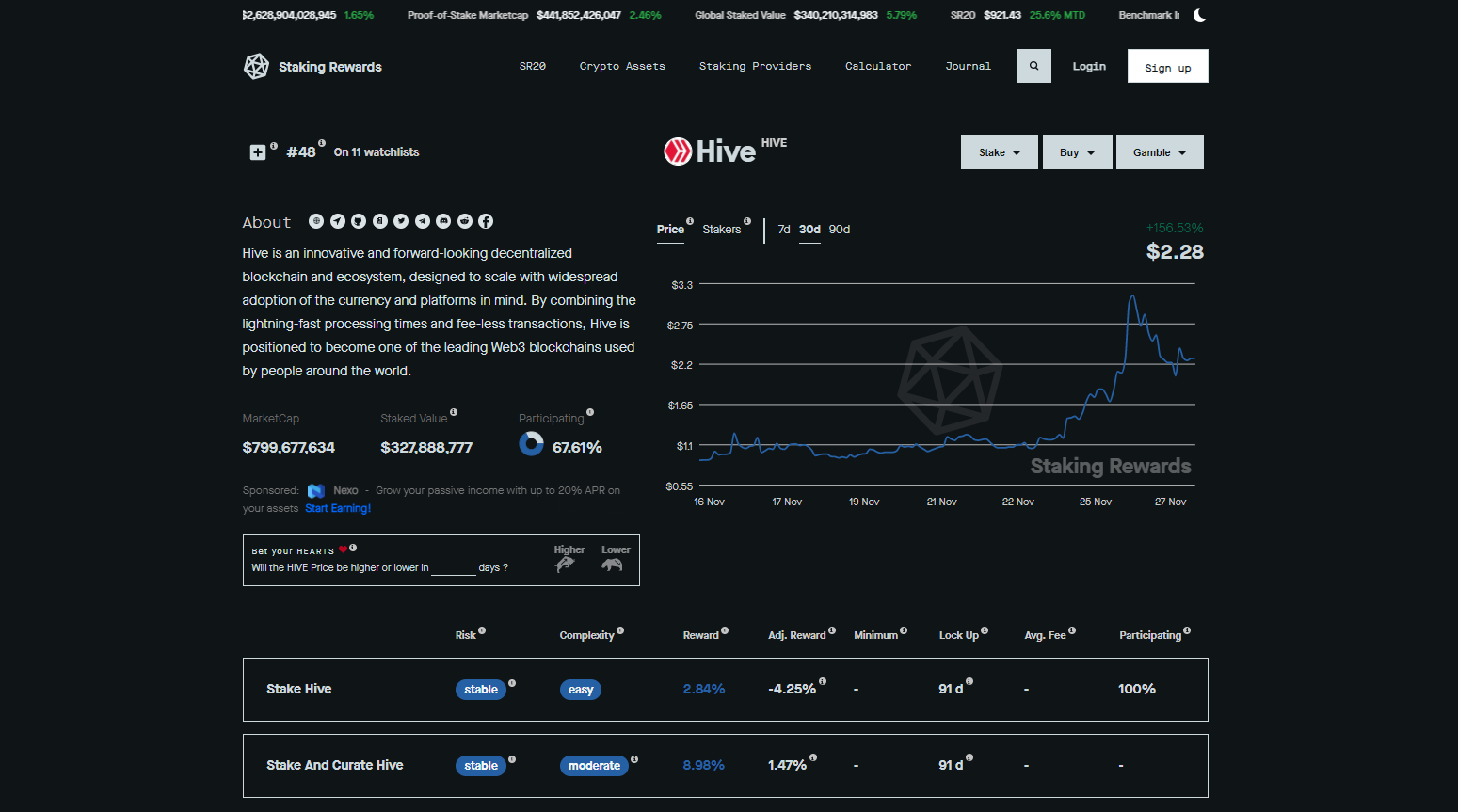This screenshot has height=812, width=1458.
Task: Click the $2.28 current price
Action: click(x=1175, y=251)
